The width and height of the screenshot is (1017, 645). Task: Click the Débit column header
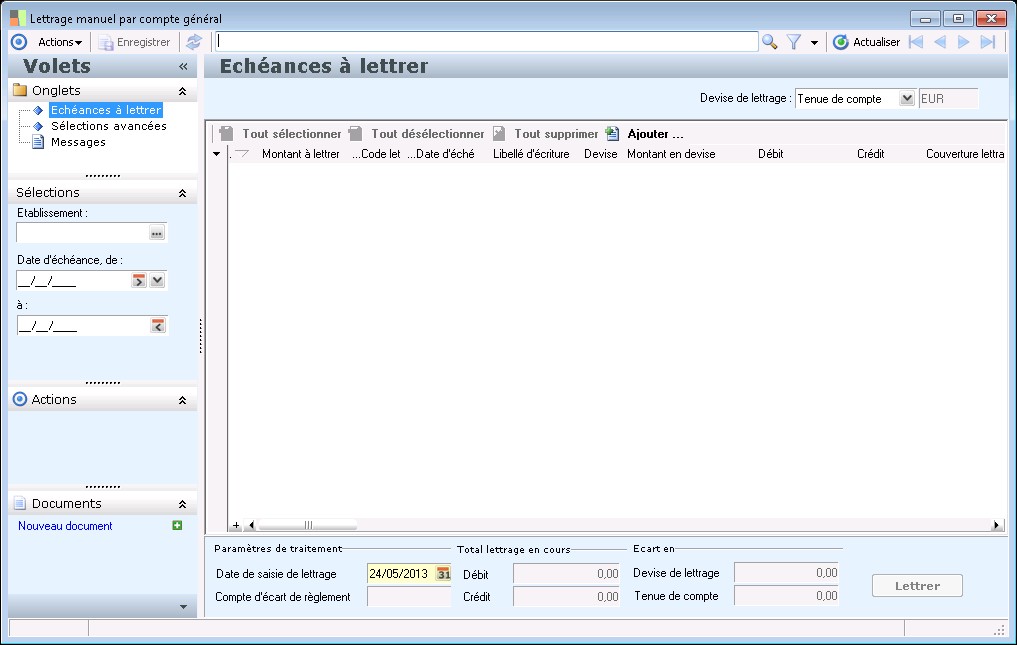click(x=771, y=154)
